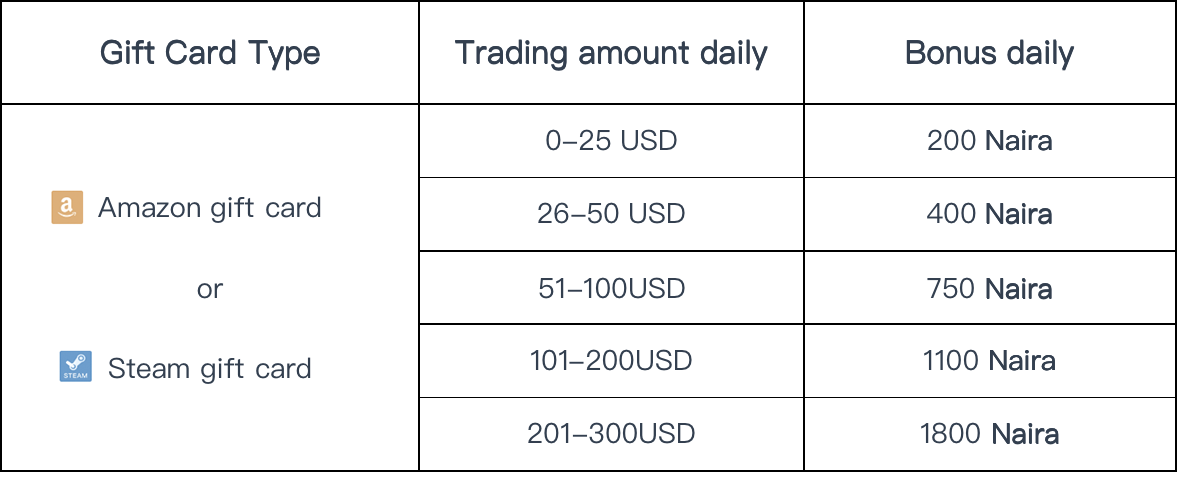Image resolution: width=1182 pixels, height=477 pixels.
Task: Select the 51–100USD cell
Action: point(611,288)
